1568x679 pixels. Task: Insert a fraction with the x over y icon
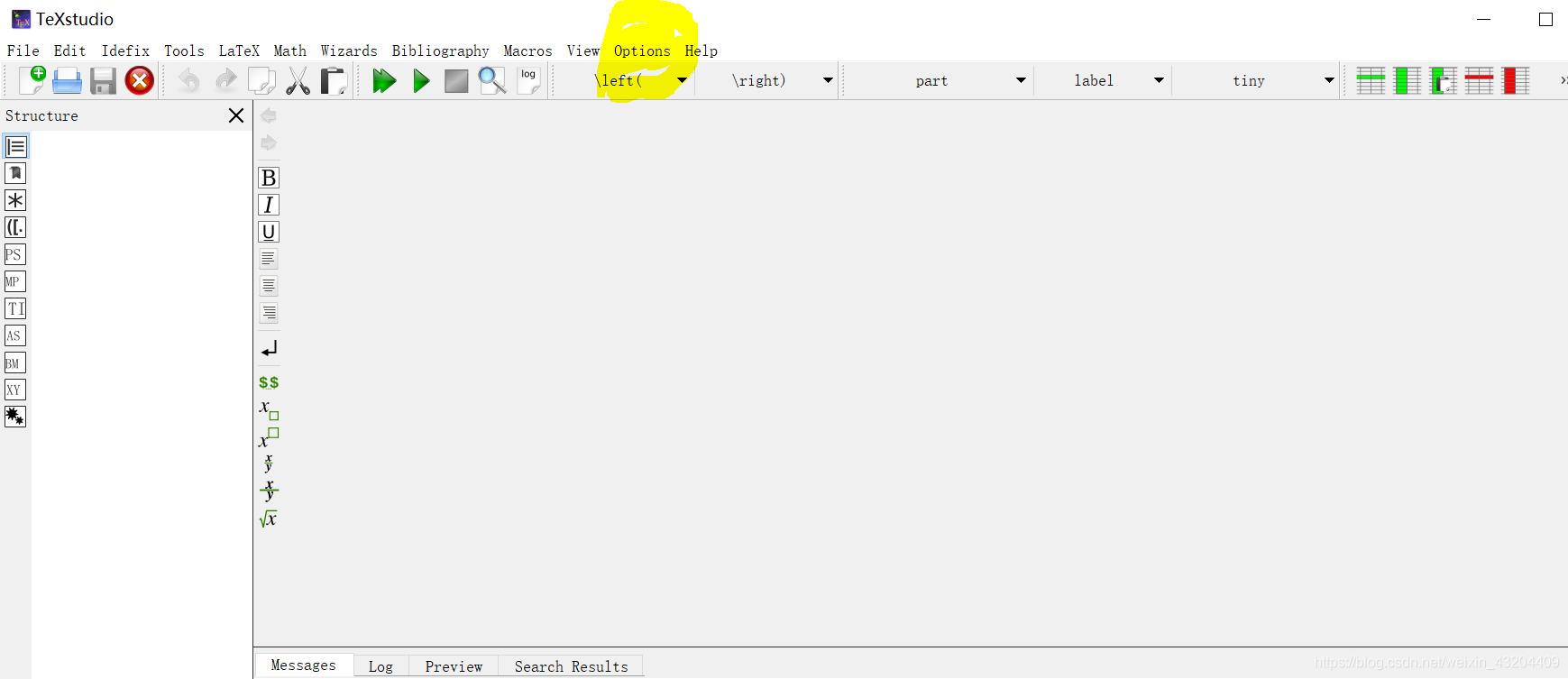pyautogui.click(x=268, y=463)
